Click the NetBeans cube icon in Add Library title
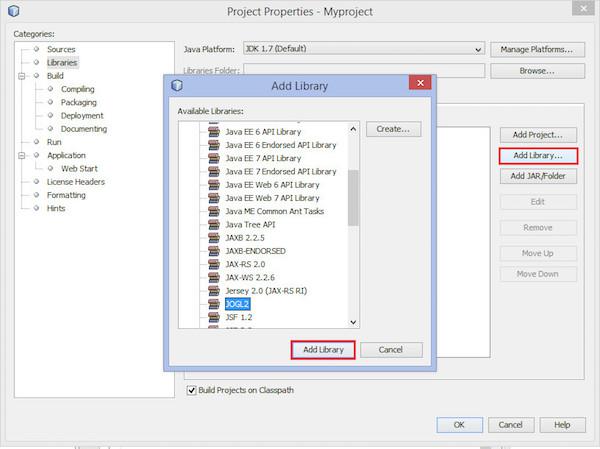Viewport: 600px width, 449px height. 177,85
